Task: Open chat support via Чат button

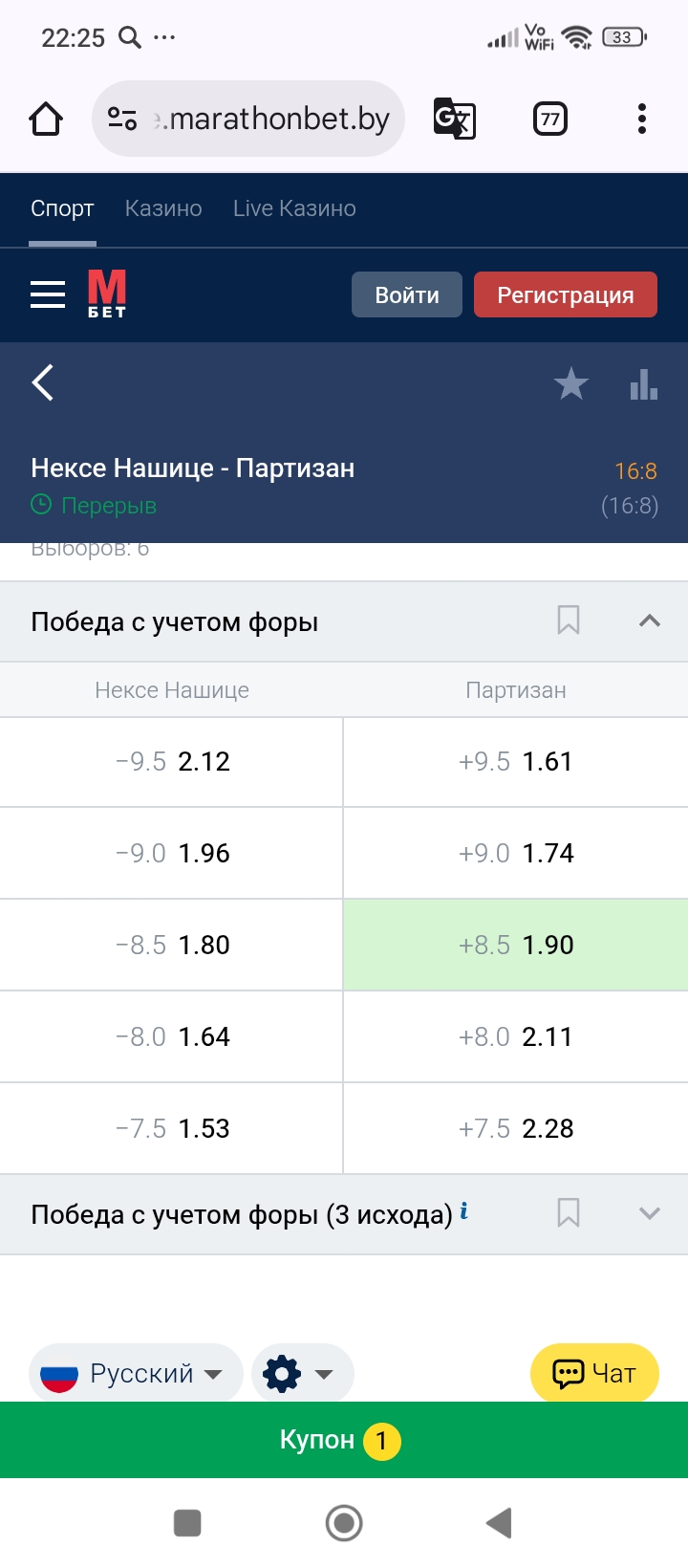Action: (594, 1373)
